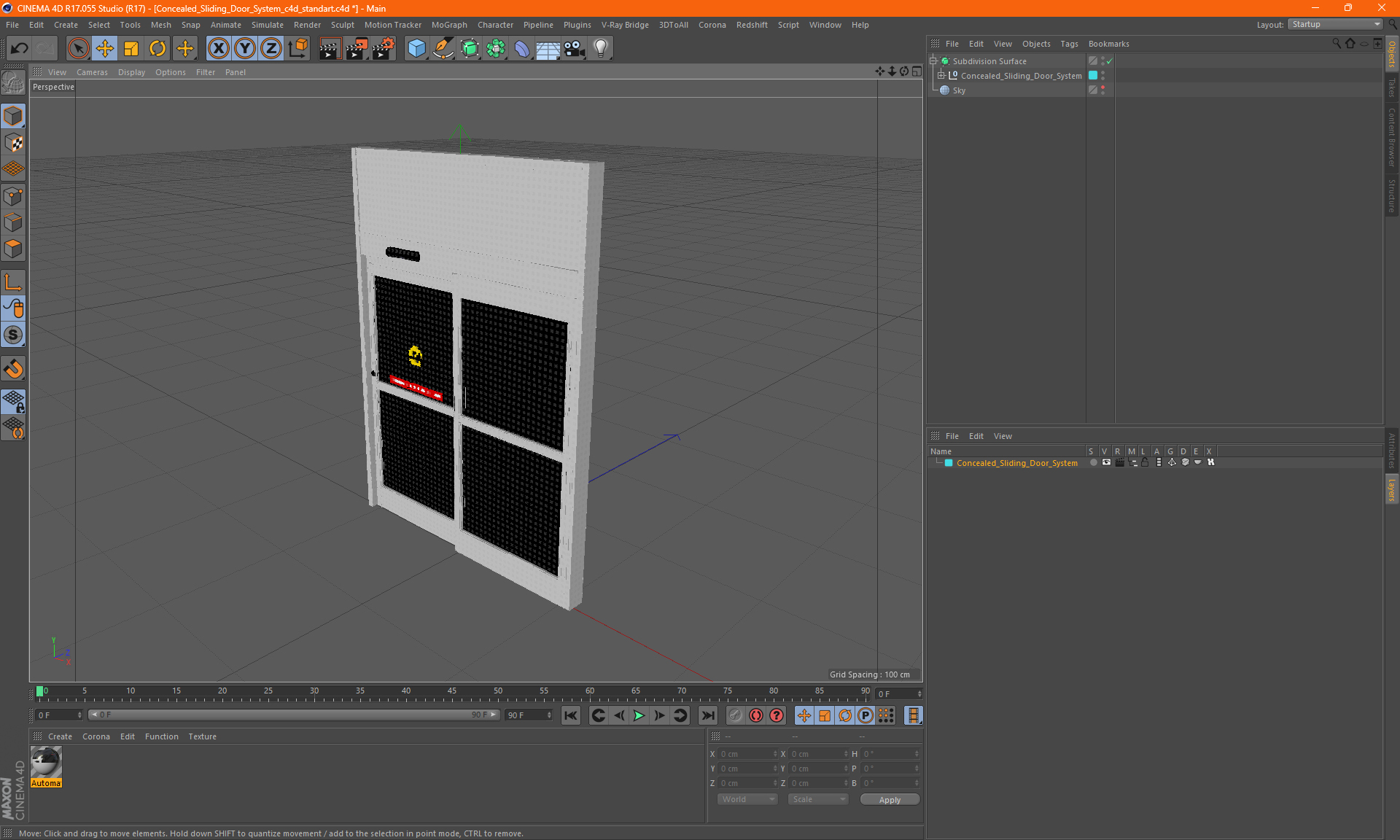The height and width of the screenshot is (840, 1400).
Task: Enable Axis mode in left palette
Action: point(13,282)
